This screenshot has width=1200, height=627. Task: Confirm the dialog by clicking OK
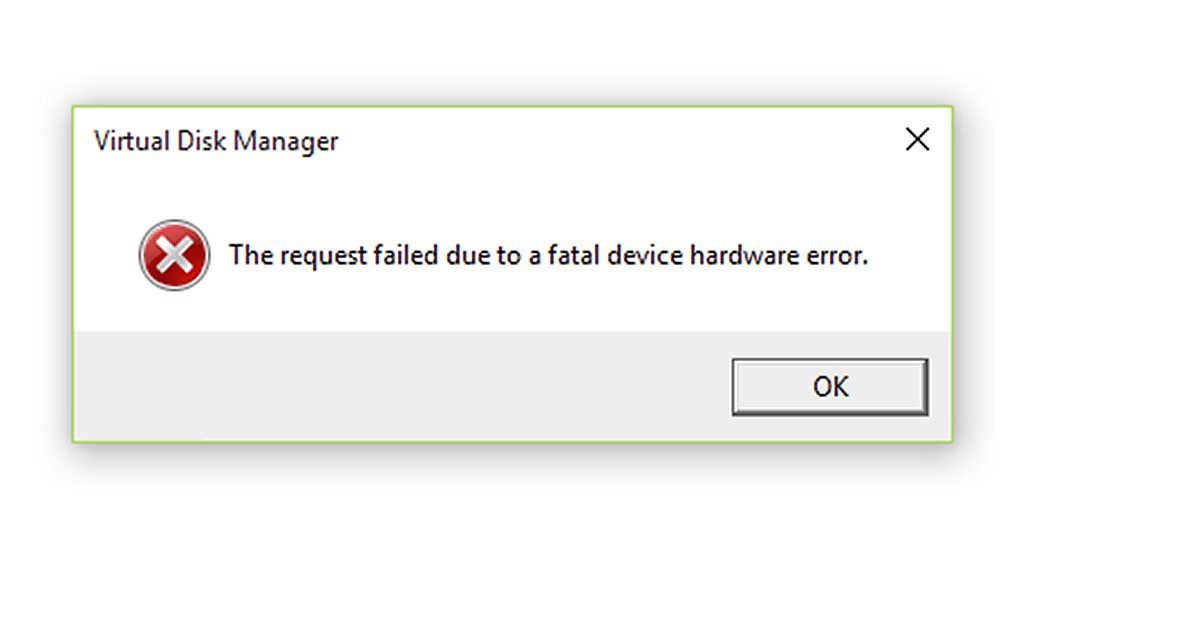pyautogui.click(x=828, y=386)
